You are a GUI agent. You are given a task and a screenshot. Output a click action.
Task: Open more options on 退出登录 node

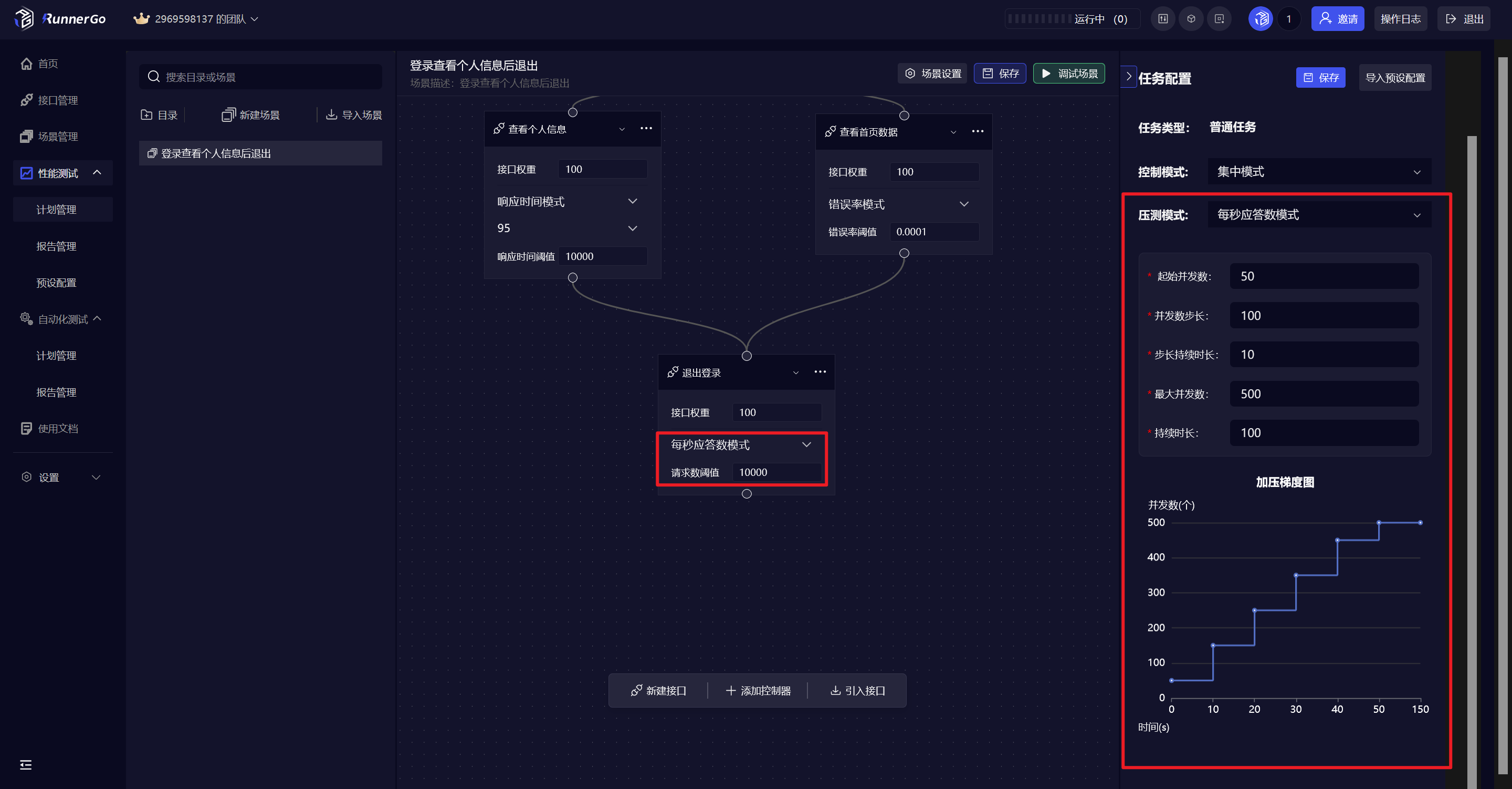820,371
